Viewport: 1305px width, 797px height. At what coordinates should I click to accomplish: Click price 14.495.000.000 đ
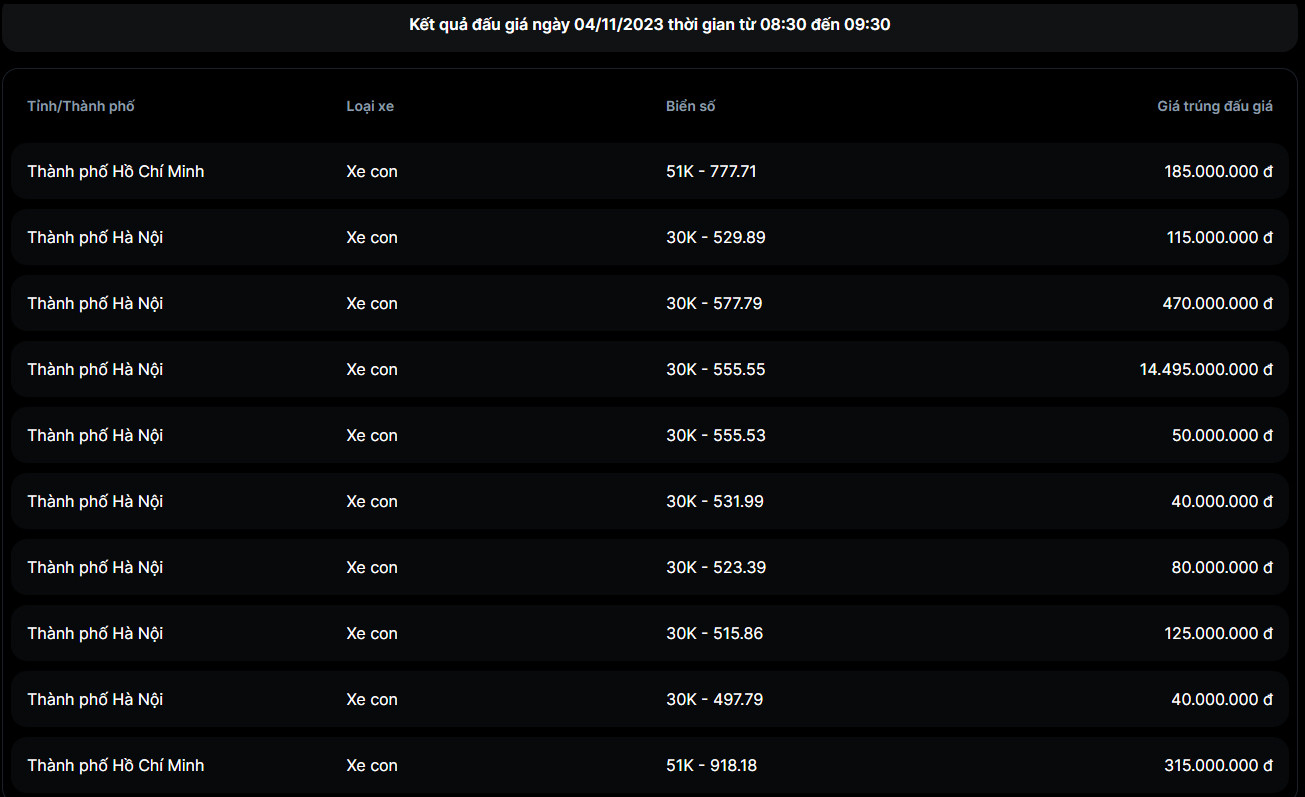[1206, 369]
